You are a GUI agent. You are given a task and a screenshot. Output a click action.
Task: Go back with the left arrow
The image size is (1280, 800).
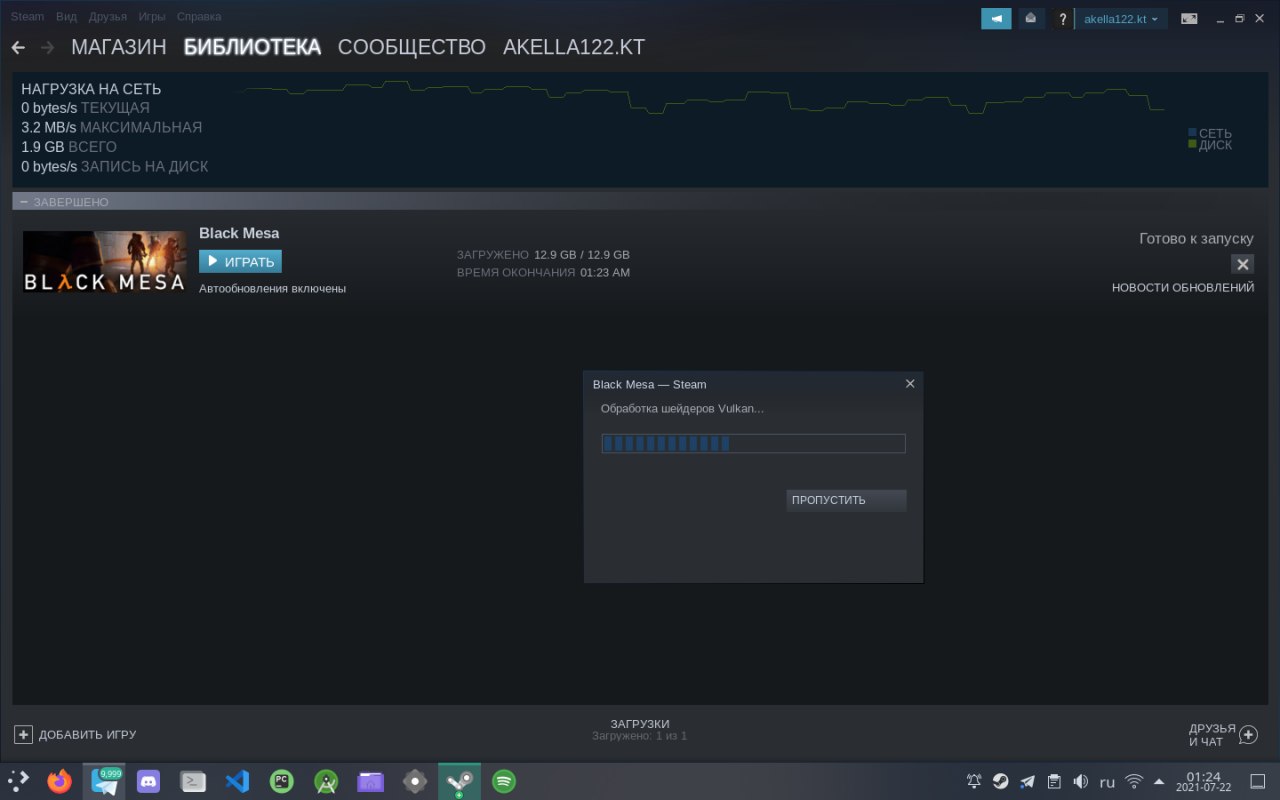coord(18,47)
